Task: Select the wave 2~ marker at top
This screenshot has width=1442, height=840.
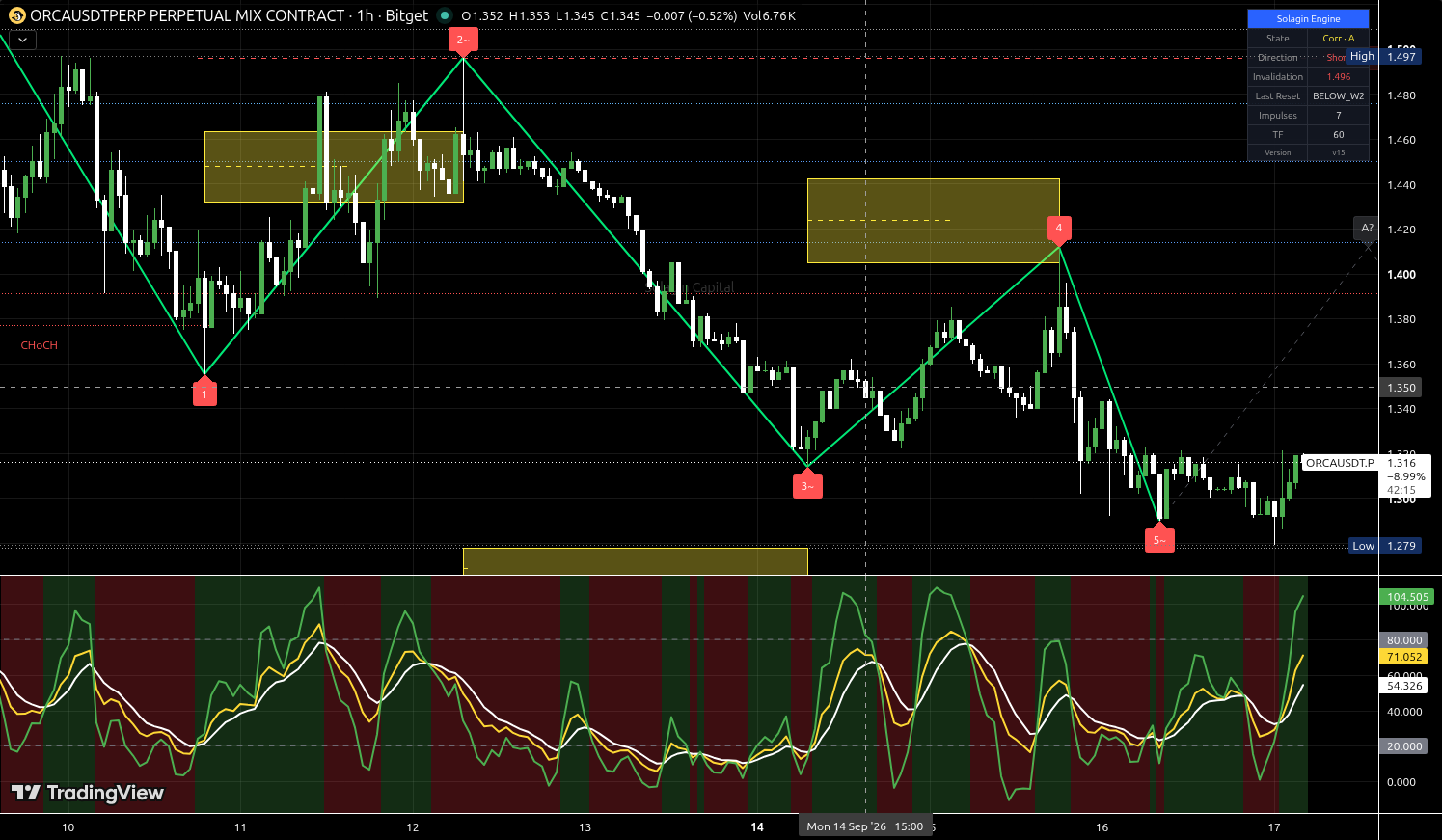Action: tap(463, 40)
